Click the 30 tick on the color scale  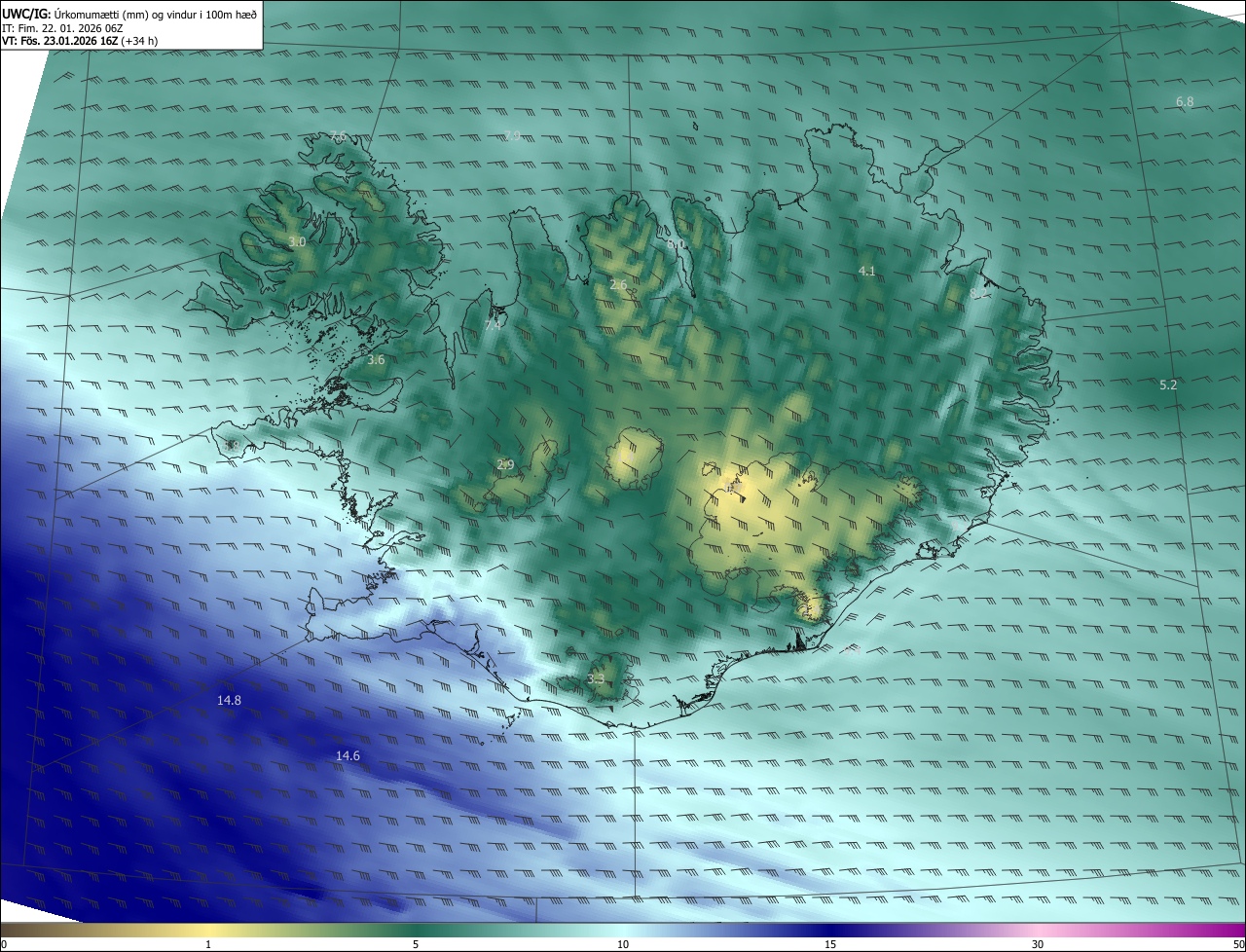[1038, 944]
